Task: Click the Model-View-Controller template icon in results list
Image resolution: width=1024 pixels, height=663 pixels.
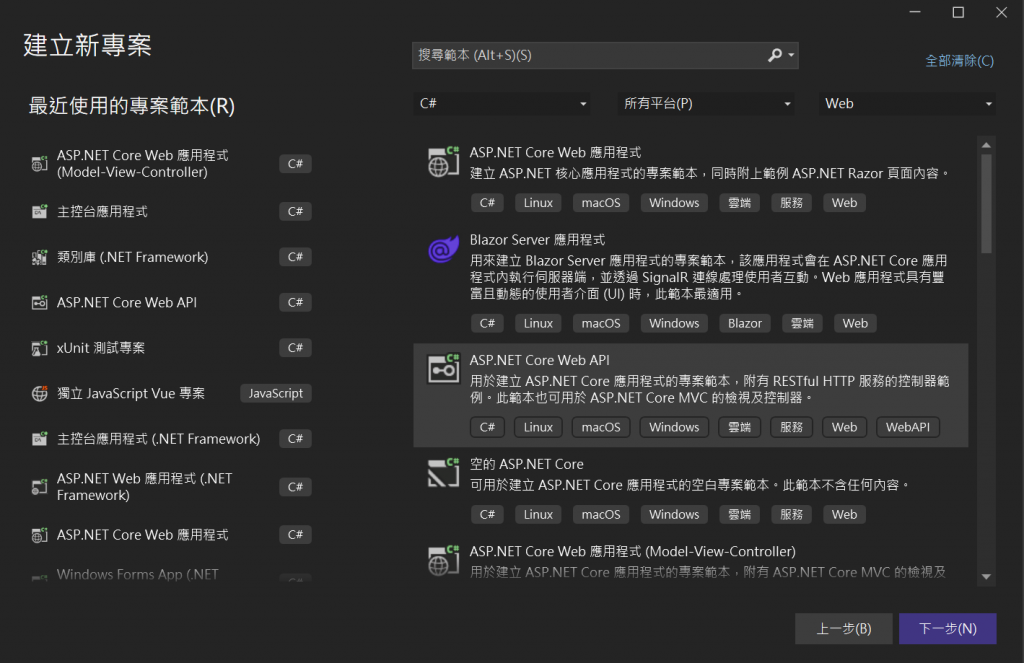Action: point(443,561)
